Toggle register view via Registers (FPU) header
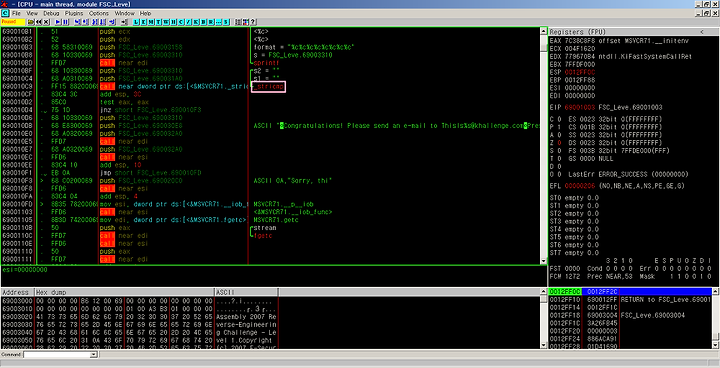The width and height of the screenshot is (720, 368). tap(578, 32)
